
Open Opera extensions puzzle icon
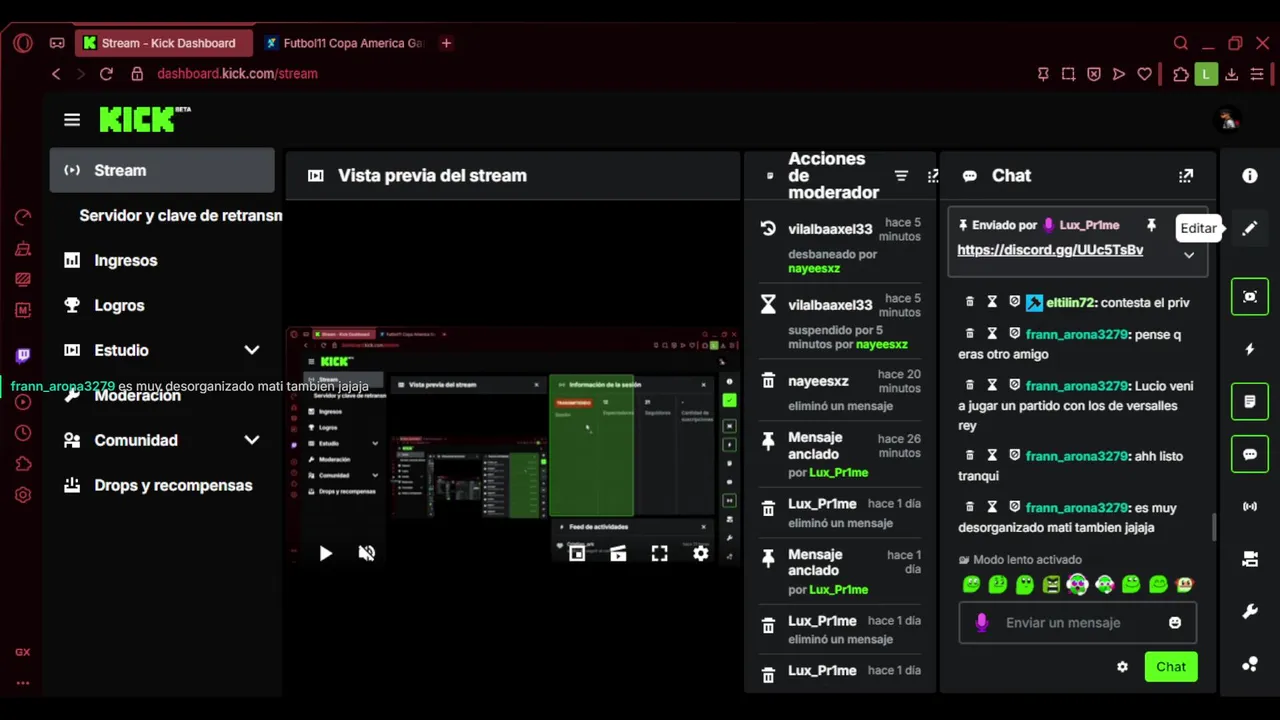coord(1181,74)
